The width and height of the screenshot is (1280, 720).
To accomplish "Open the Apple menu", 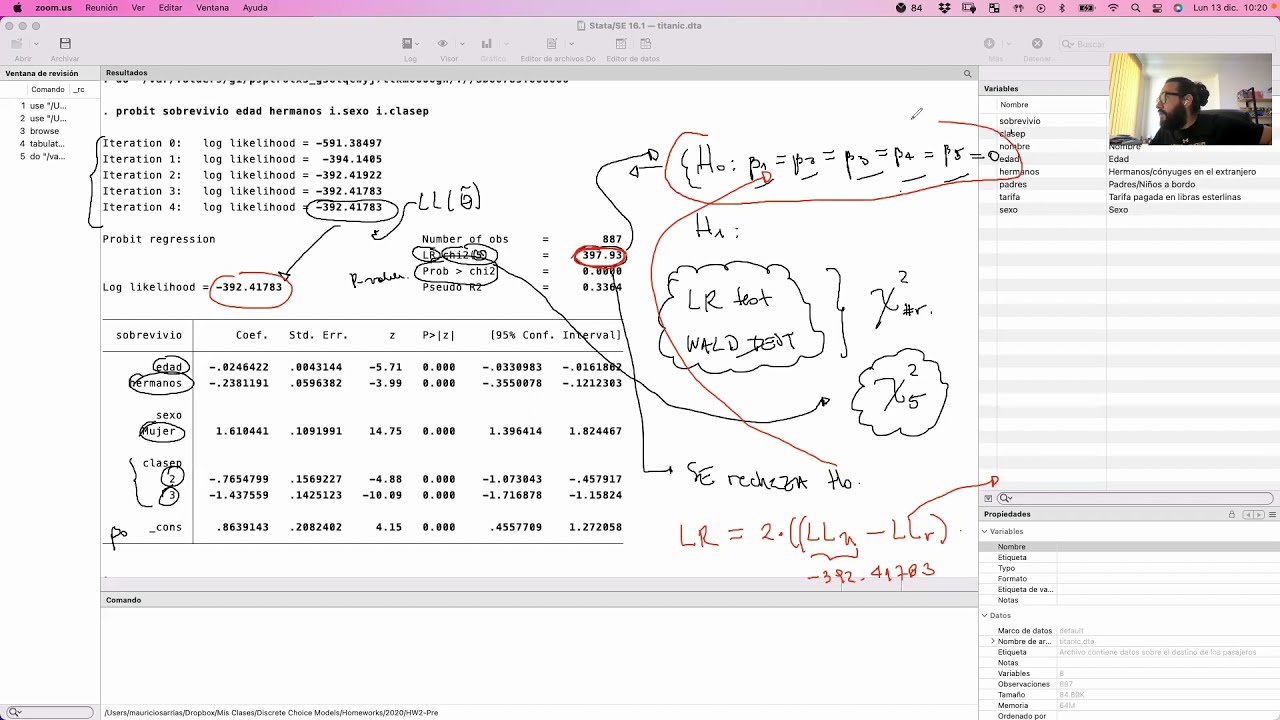I will (17, 8).
